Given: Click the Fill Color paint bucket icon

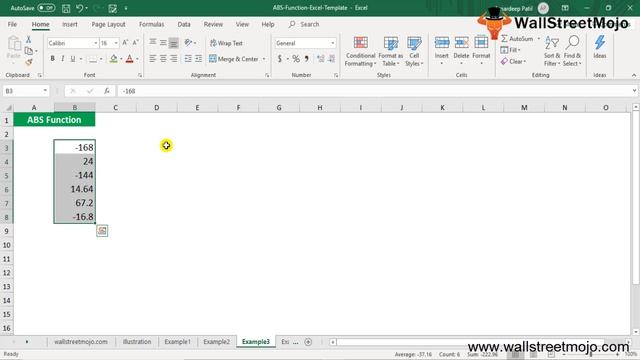Looking at the screenshot, I should coord(113,59).
